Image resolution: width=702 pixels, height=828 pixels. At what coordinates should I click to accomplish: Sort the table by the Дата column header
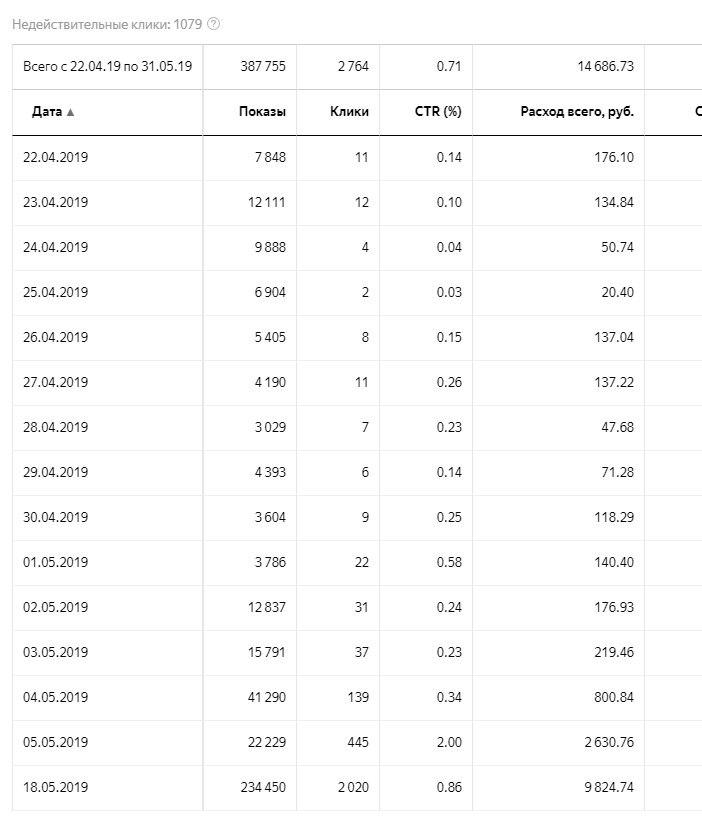(47, 111)
